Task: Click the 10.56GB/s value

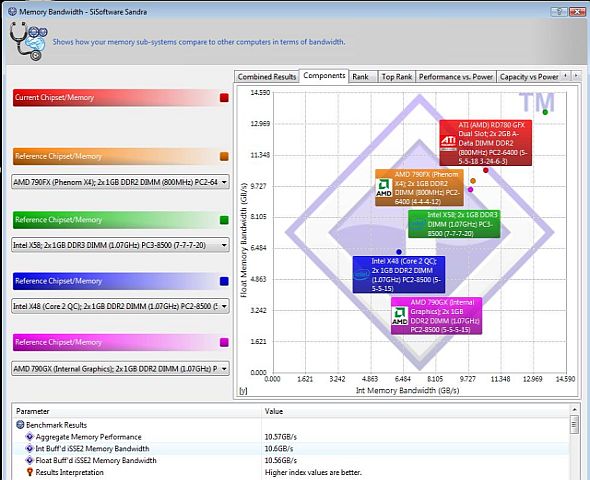Action: pyautogui.click(x=281, y=460)
